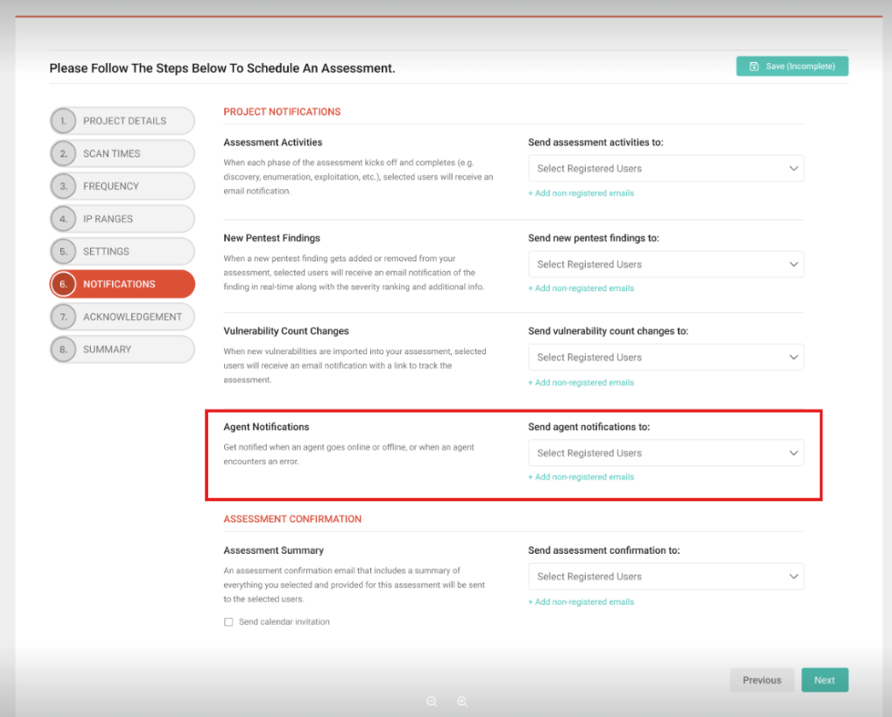The width and height of the screenshot is (892, 717).
Task: Open the Summary step
Action: tap(122, 349)
